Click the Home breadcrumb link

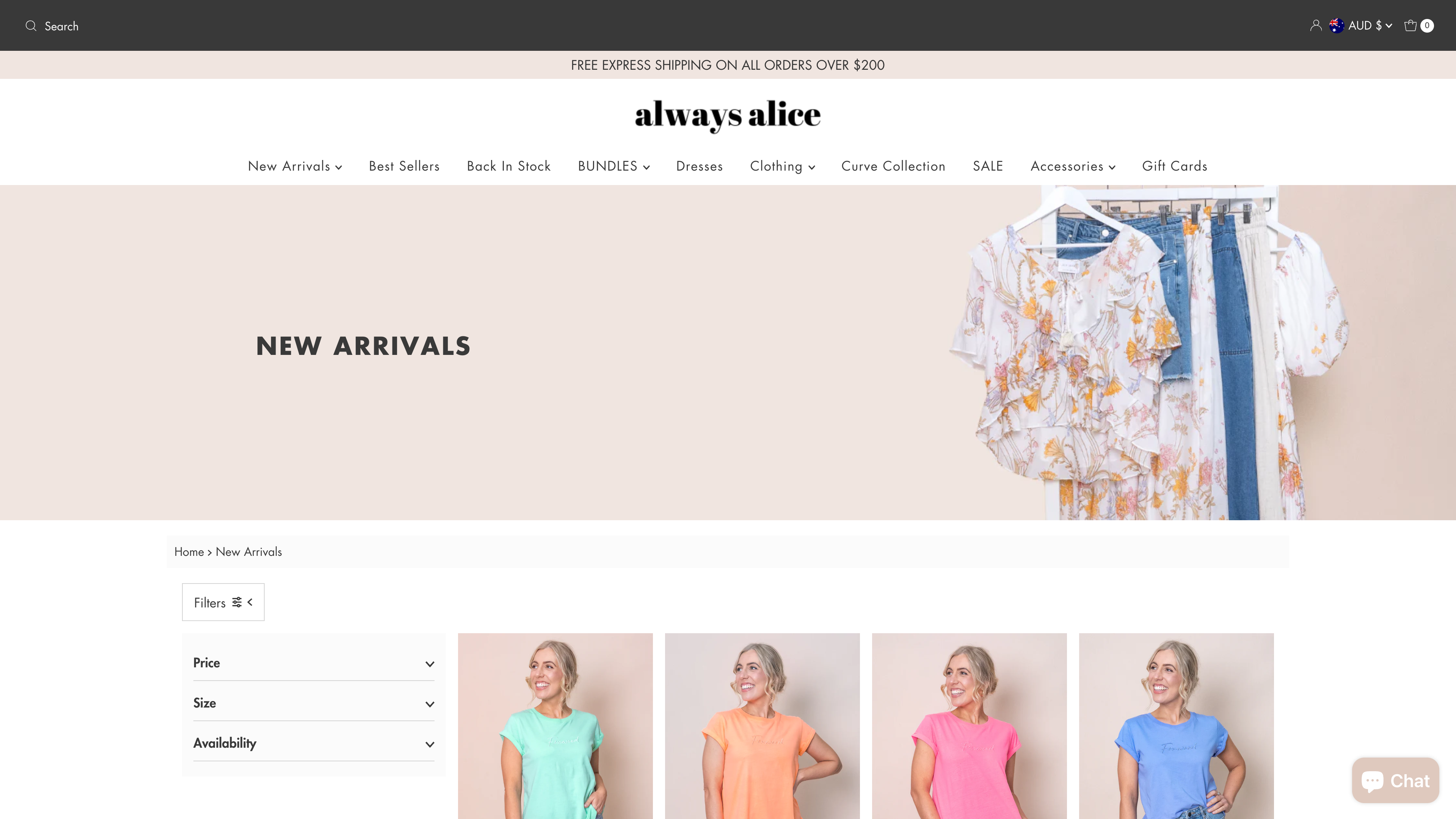click(189, 552)
